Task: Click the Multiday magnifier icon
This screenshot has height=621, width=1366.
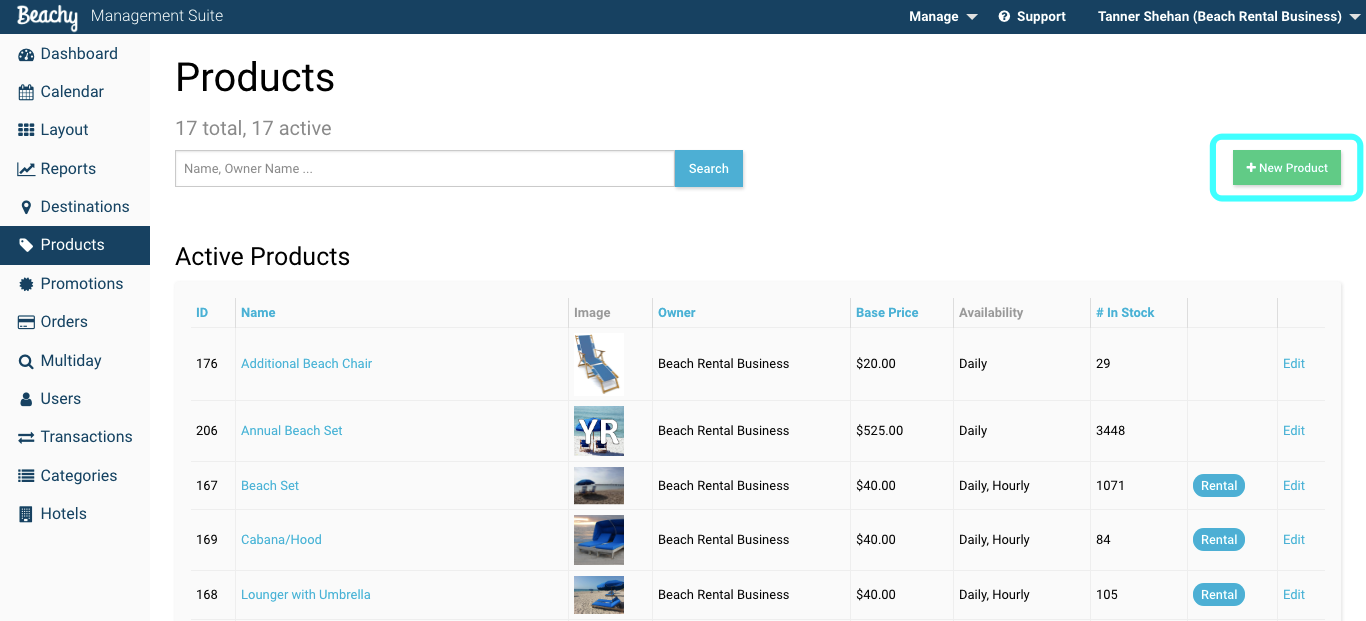Action: click(26, 361)
